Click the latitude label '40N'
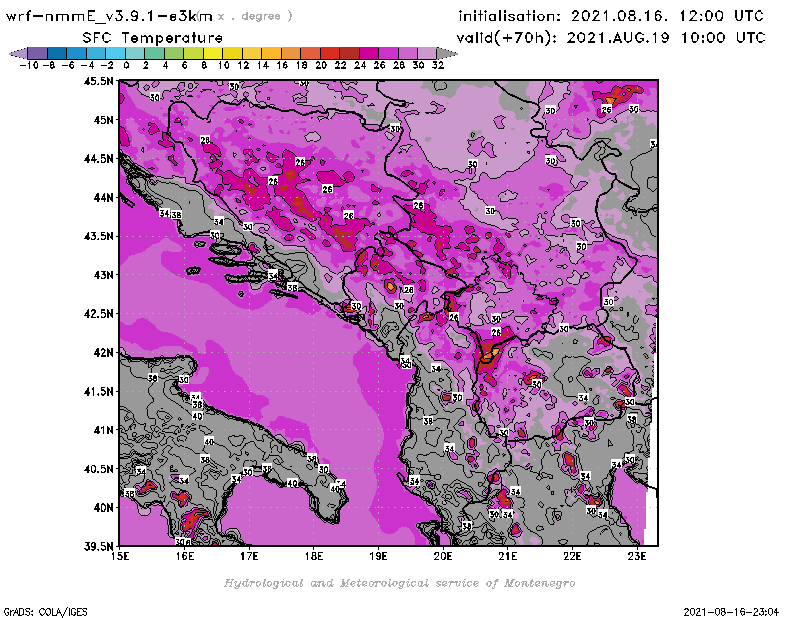800x618 pixels. (x=103, y=507)
